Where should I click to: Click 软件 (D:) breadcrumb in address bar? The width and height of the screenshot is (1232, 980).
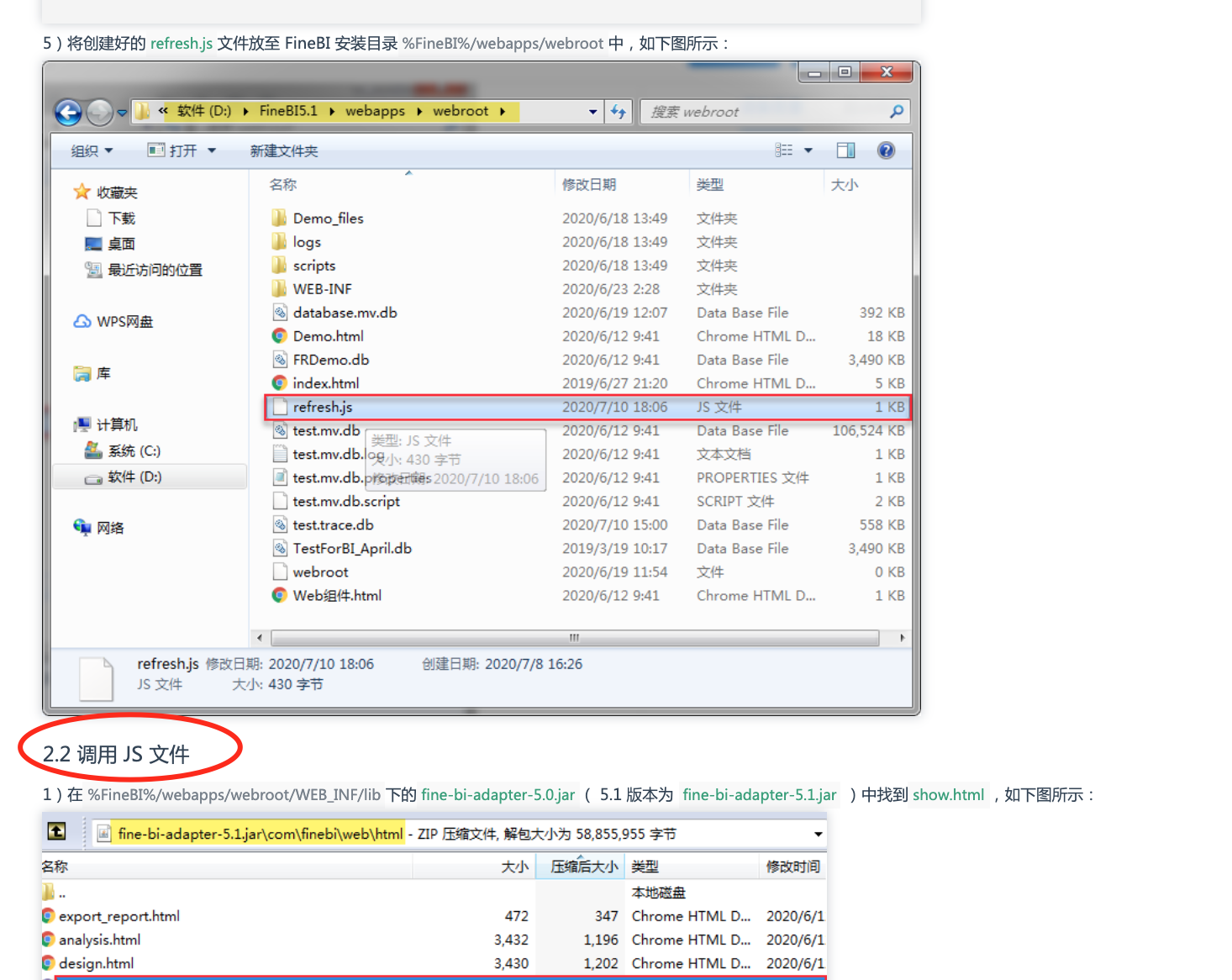(204, 111)
